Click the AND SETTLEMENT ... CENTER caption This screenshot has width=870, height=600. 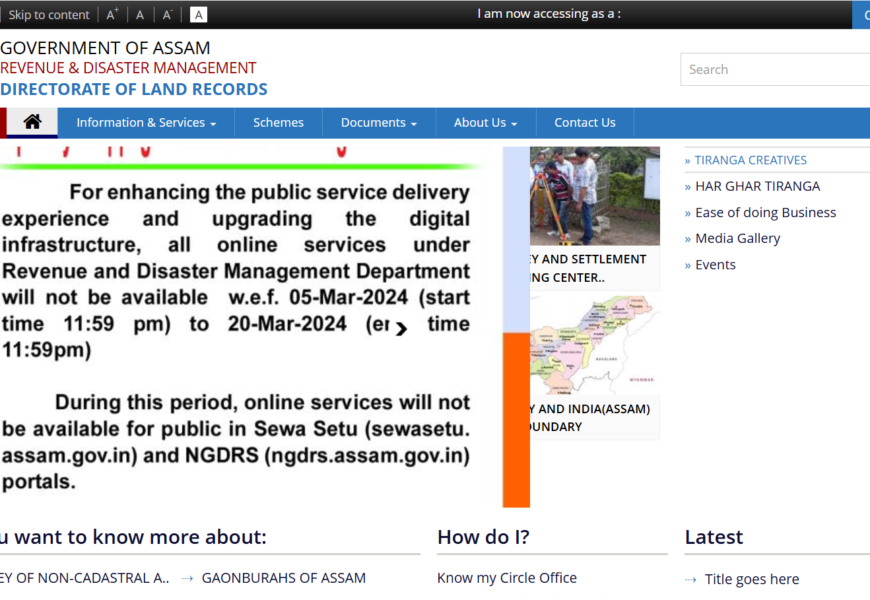click(x=589, y=268)
